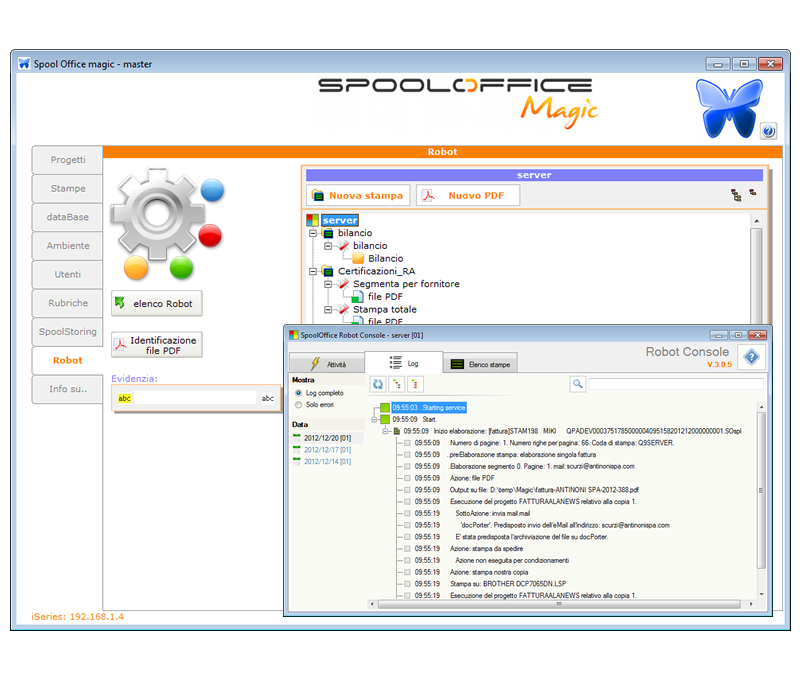
Task: Collapse the Segmenta per fornitore node
Action: coord(328,284)
